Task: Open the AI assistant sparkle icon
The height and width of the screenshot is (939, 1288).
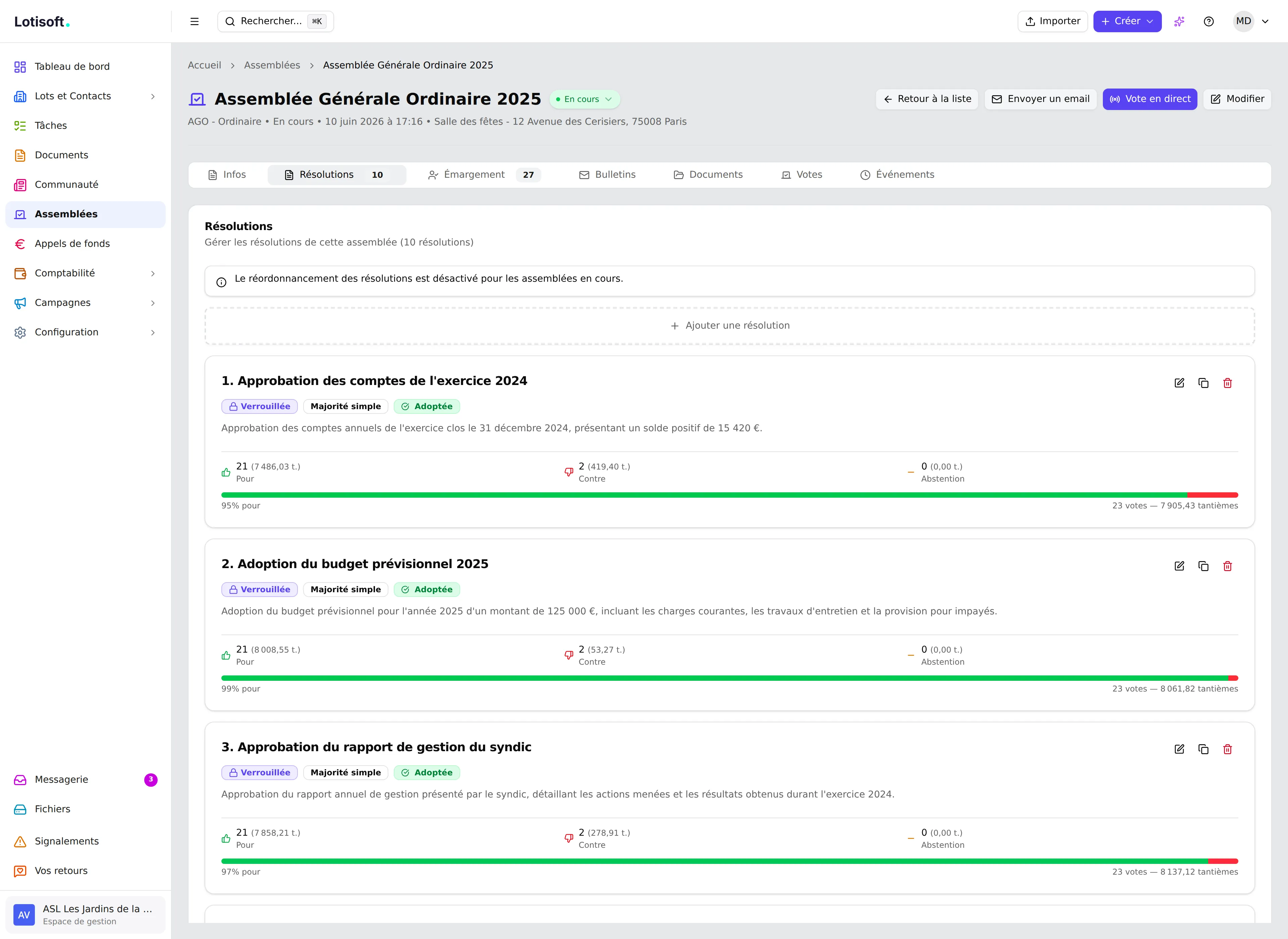Action: coord(1179,21)
